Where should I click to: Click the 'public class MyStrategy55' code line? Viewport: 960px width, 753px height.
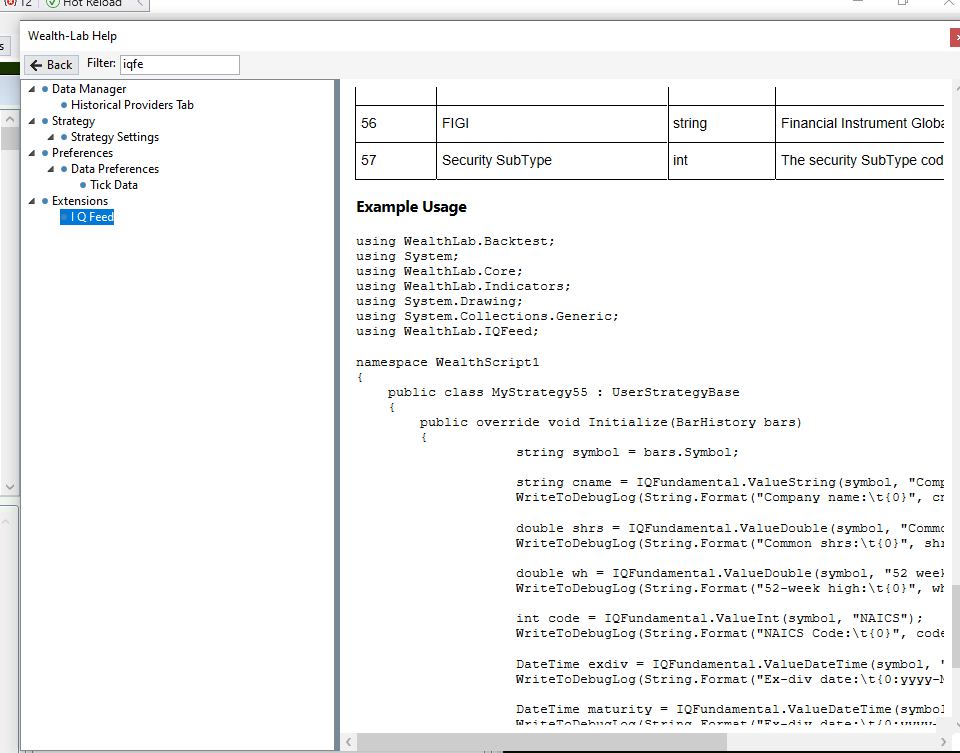pos(563,392)
